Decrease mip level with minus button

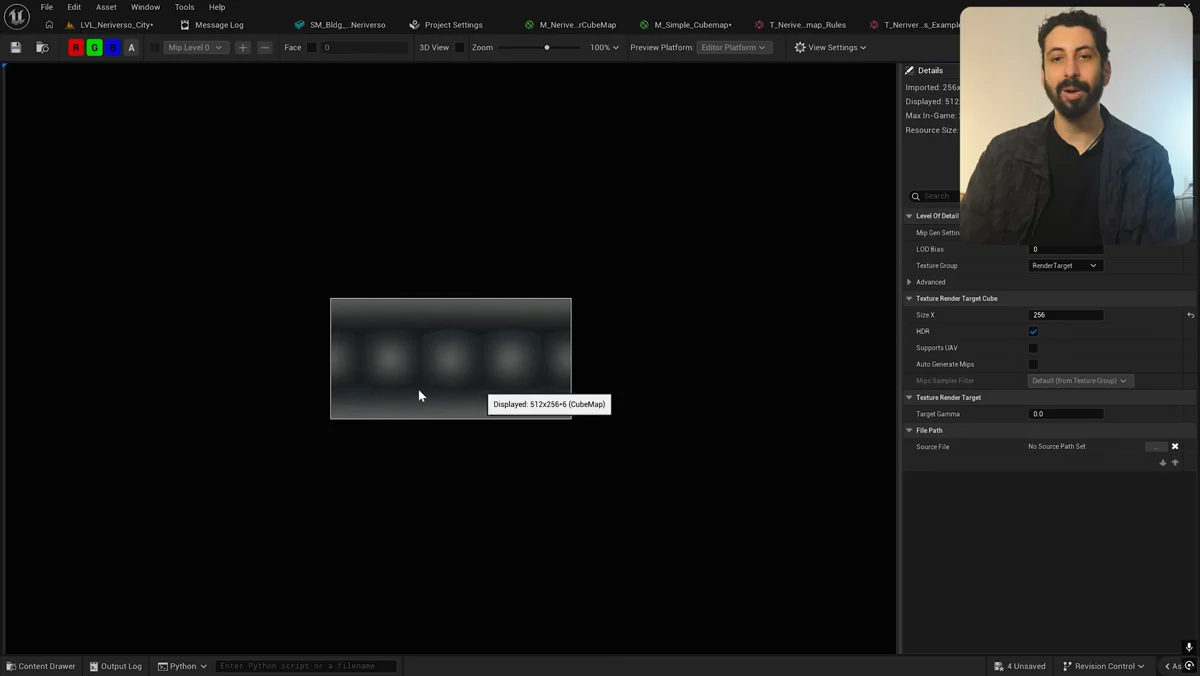click(x=265, y=47)
